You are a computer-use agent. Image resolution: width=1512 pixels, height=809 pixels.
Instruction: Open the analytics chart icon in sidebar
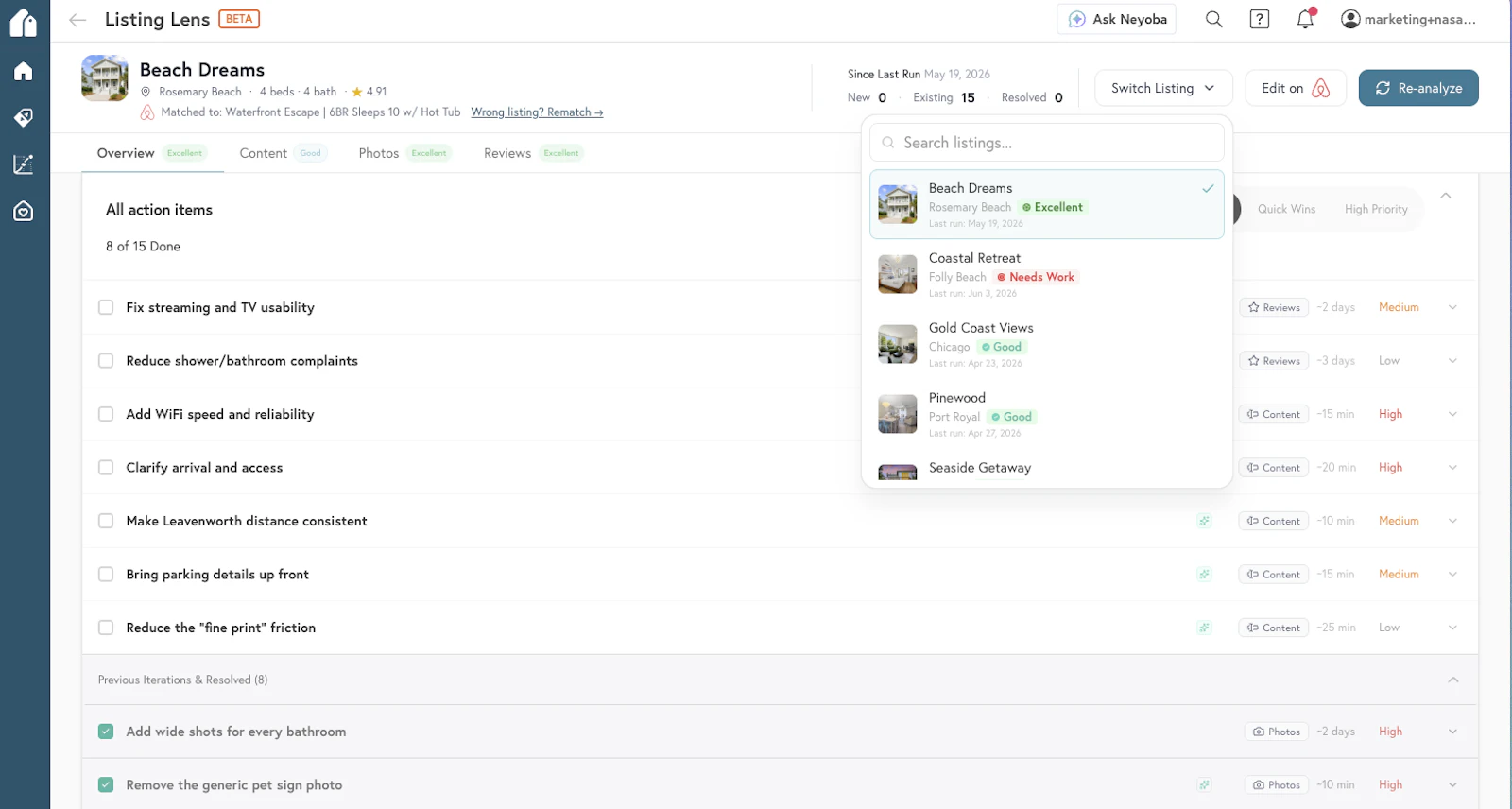click(x=24, y=164)
